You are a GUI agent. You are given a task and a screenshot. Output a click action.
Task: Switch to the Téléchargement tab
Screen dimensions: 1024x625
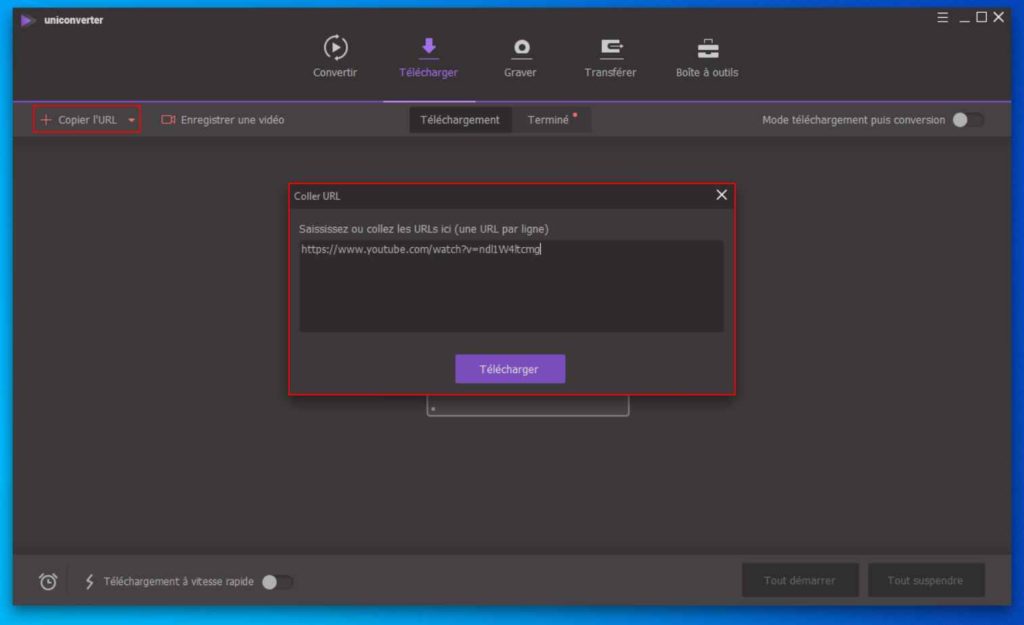point(460,120)
